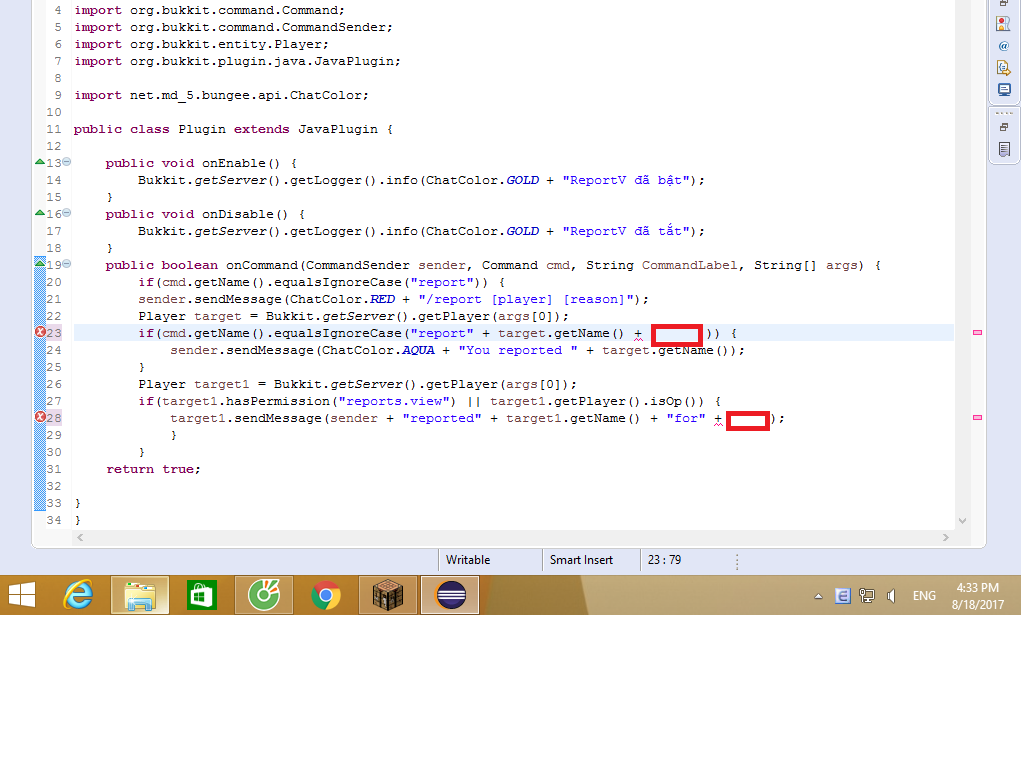Click ChatColor.AQUA on line 24
The width and height of the screenshot is (1024, 768).
click(x=378, y=350)
